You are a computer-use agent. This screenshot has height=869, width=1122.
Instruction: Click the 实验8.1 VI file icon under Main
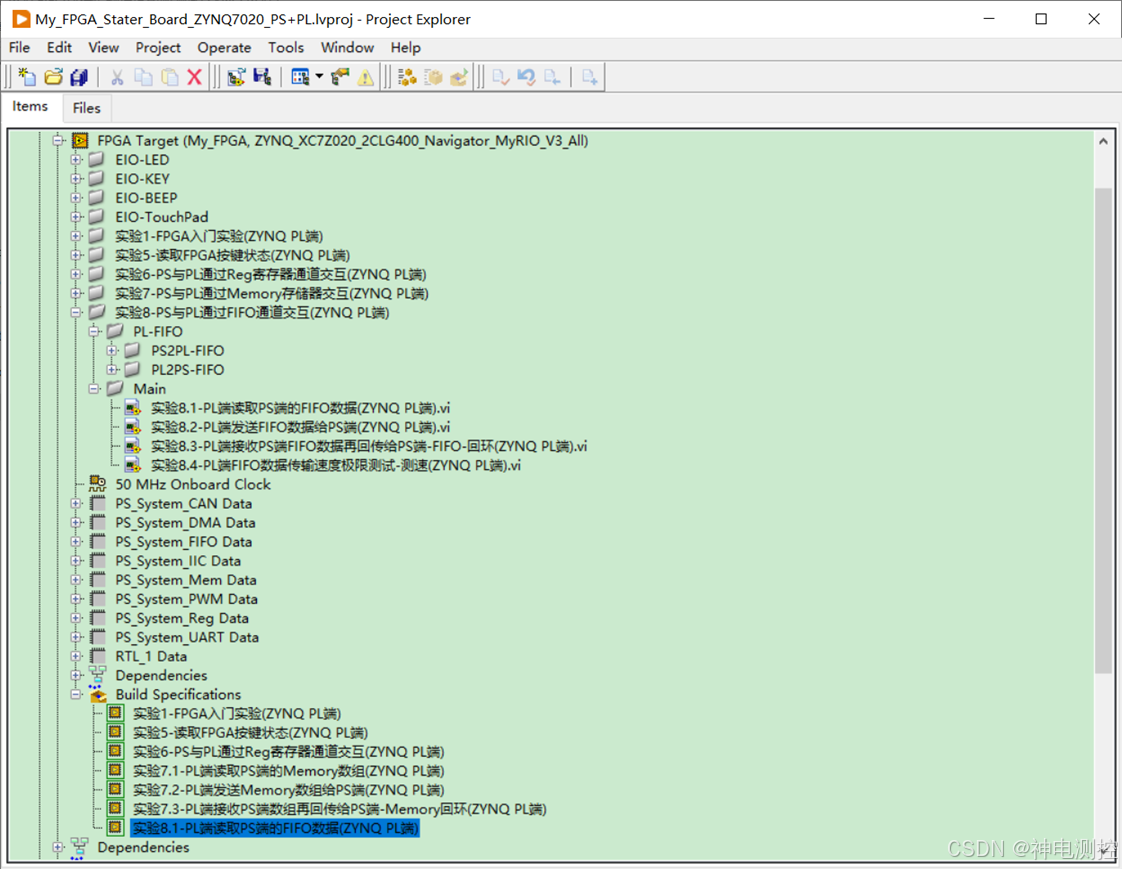132,408
